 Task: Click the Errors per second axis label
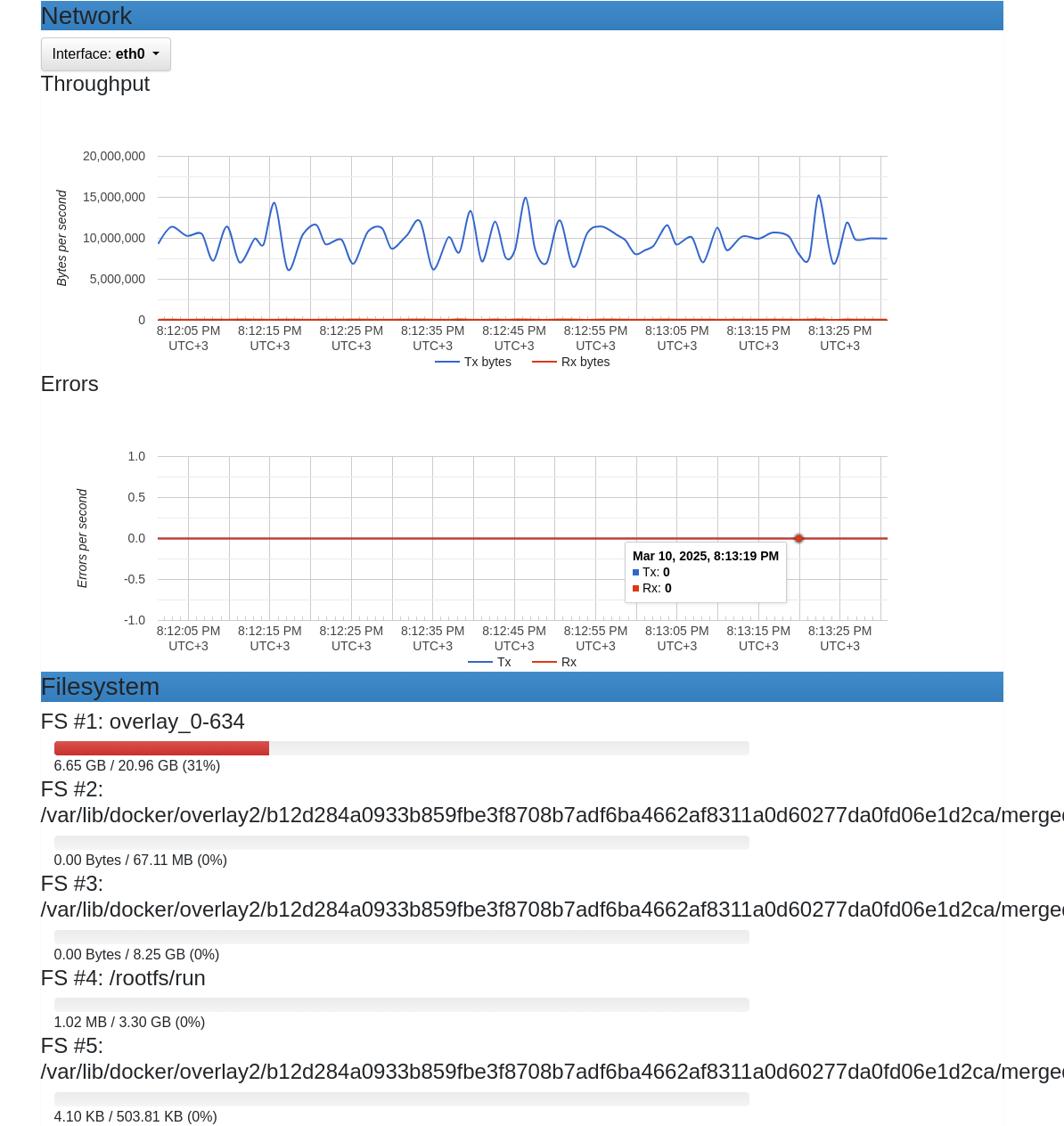click(82, 538)
